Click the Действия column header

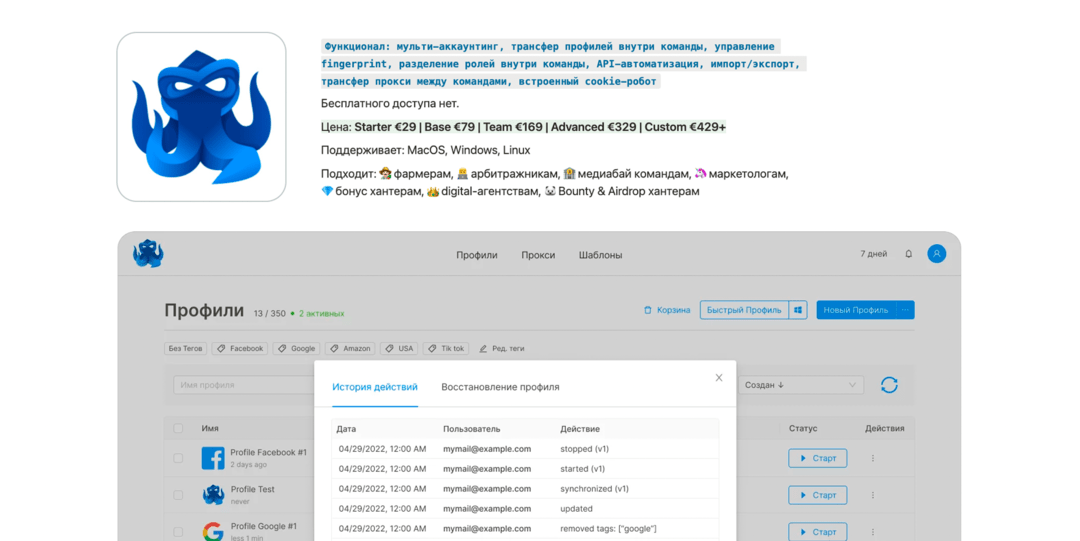pos(885,429)
